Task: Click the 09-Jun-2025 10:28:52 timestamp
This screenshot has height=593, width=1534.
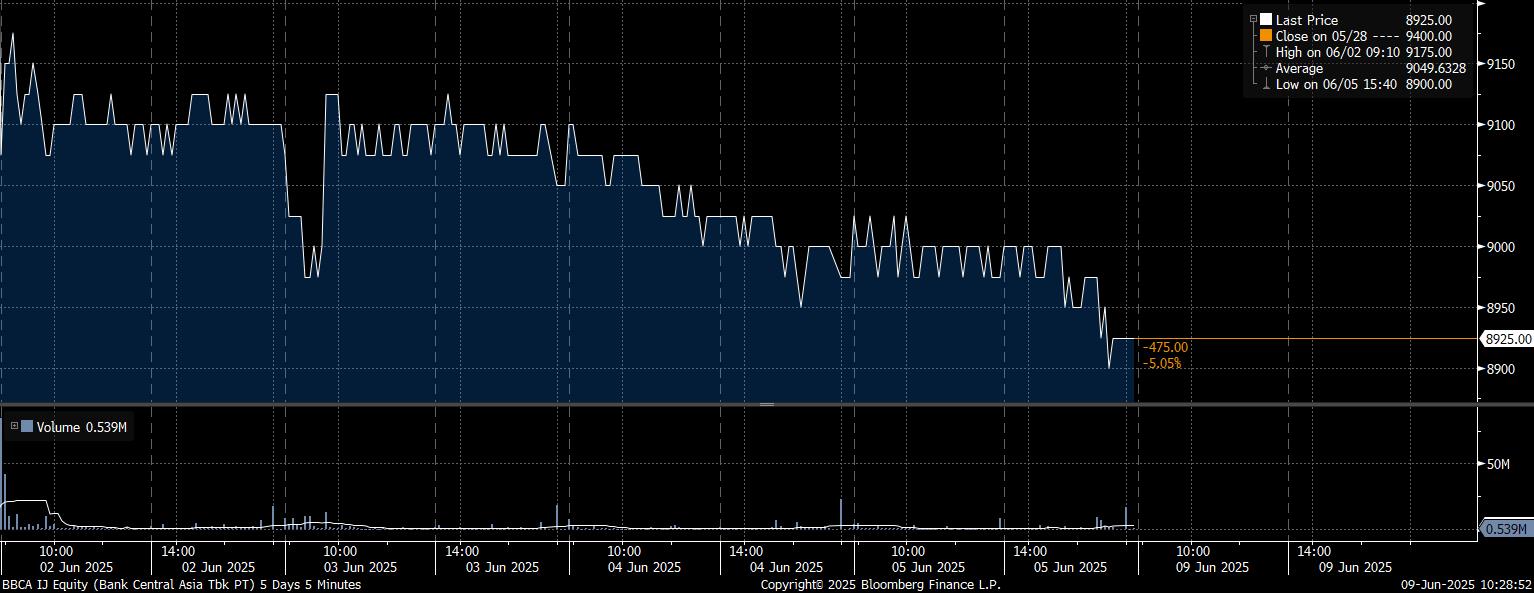Action: [1466, 584]
